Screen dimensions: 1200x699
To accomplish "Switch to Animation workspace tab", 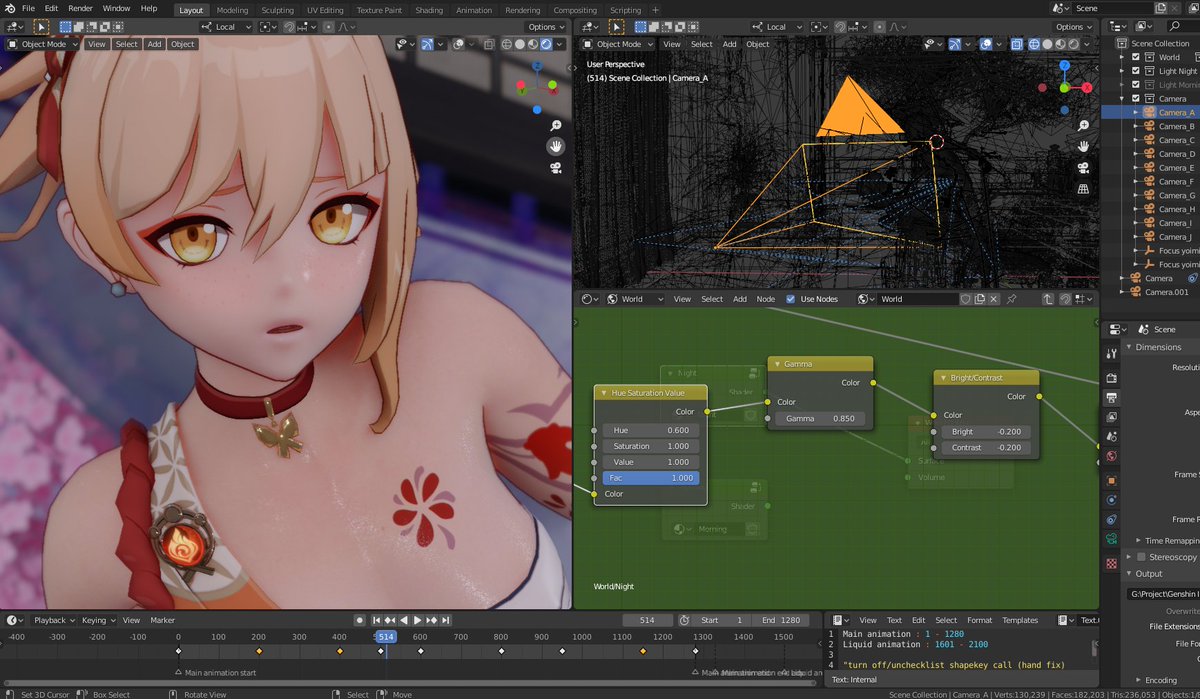I will [x=474, y=10].
